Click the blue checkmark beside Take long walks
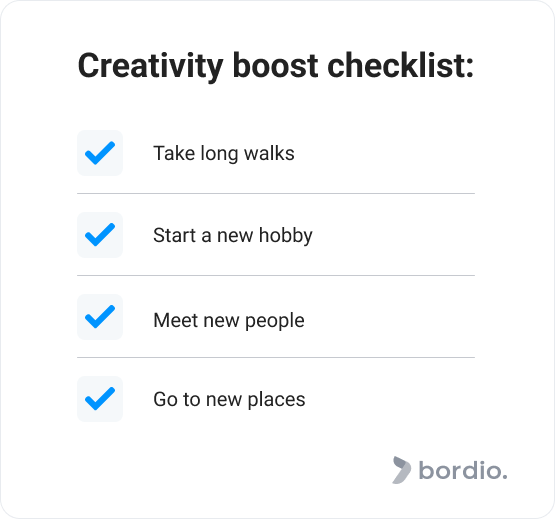555x519 pixels. 100,153
